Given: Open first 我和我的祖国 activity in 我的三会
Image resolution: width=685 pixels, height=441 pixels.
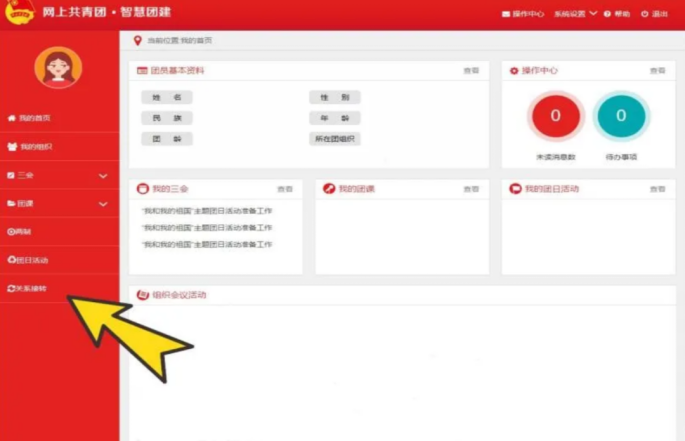Looking at the screenshot, I should coord(207,212).
